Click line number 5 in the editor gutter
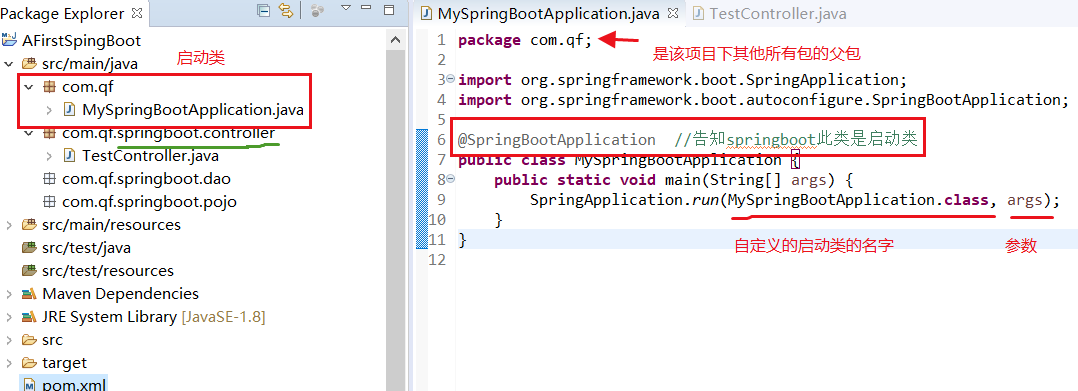The width and height of the screenshot is (1078, 391). pos(441,120)
